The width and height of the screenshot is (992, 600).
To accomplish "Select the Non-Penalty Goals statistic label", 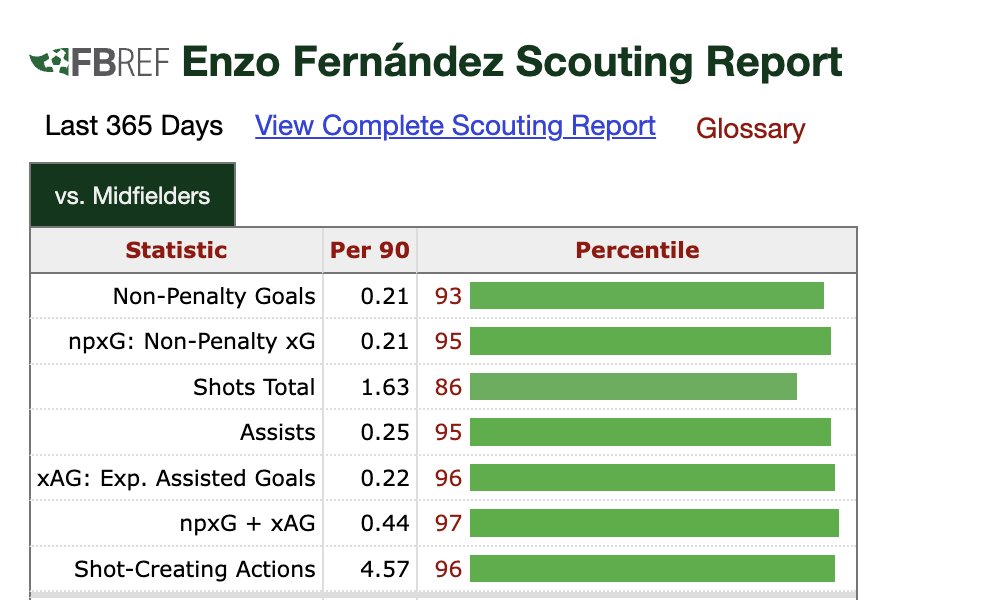I will click(214, 296).
